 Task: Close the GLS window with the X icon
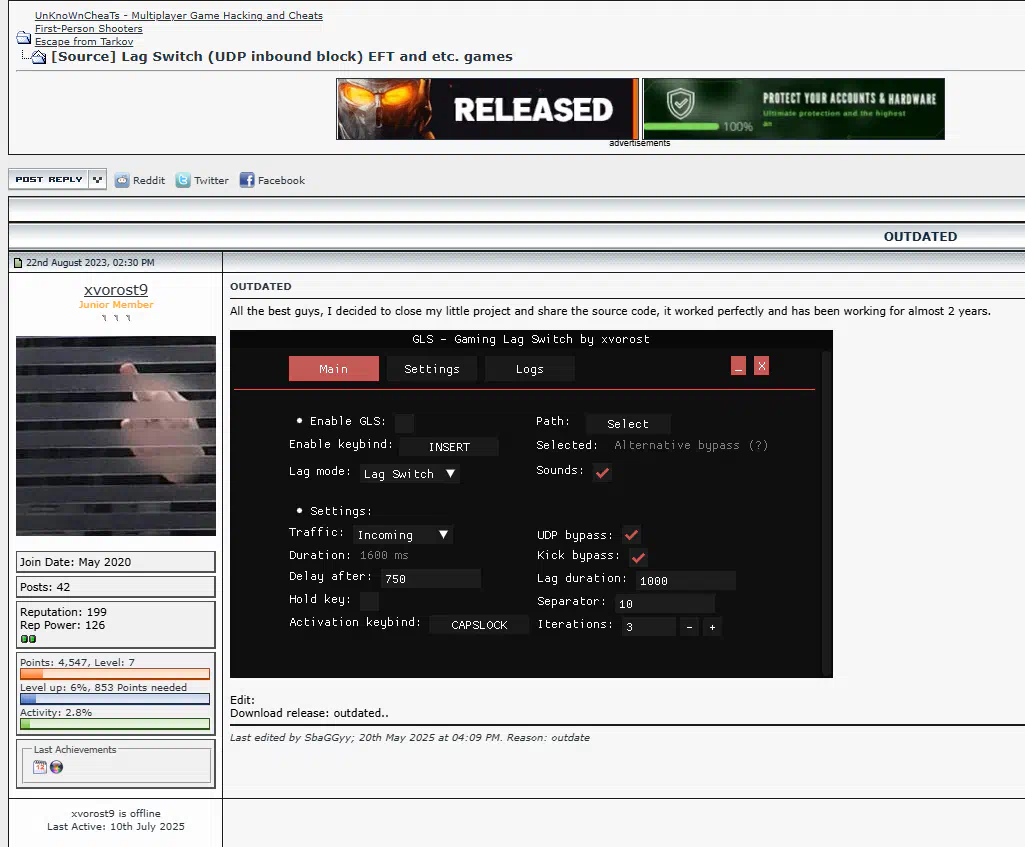point(762,366)
